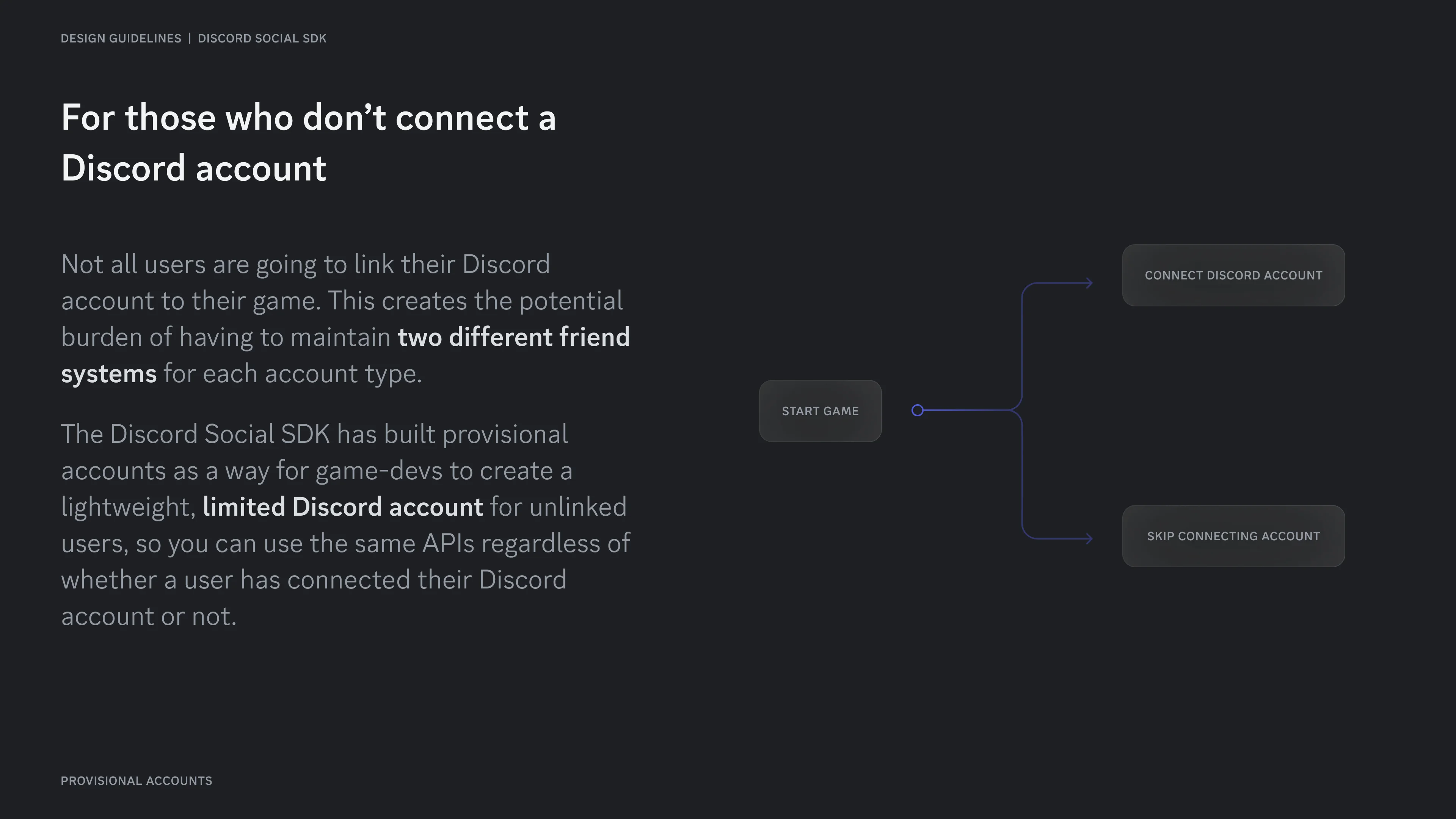Click bold text 'limited Discord account'
1456x819 pixels.
[x=342, y=507]
